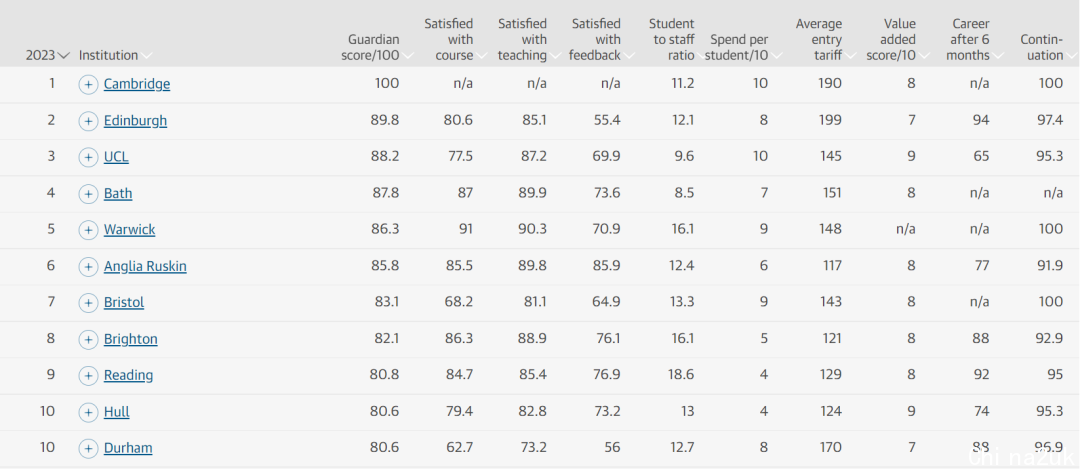The width and height of the screenshot is (1080, 469).
Task: Click plus icon next to Anglia Ruskin
Action: pyautogui.click(x=88, y=267)
